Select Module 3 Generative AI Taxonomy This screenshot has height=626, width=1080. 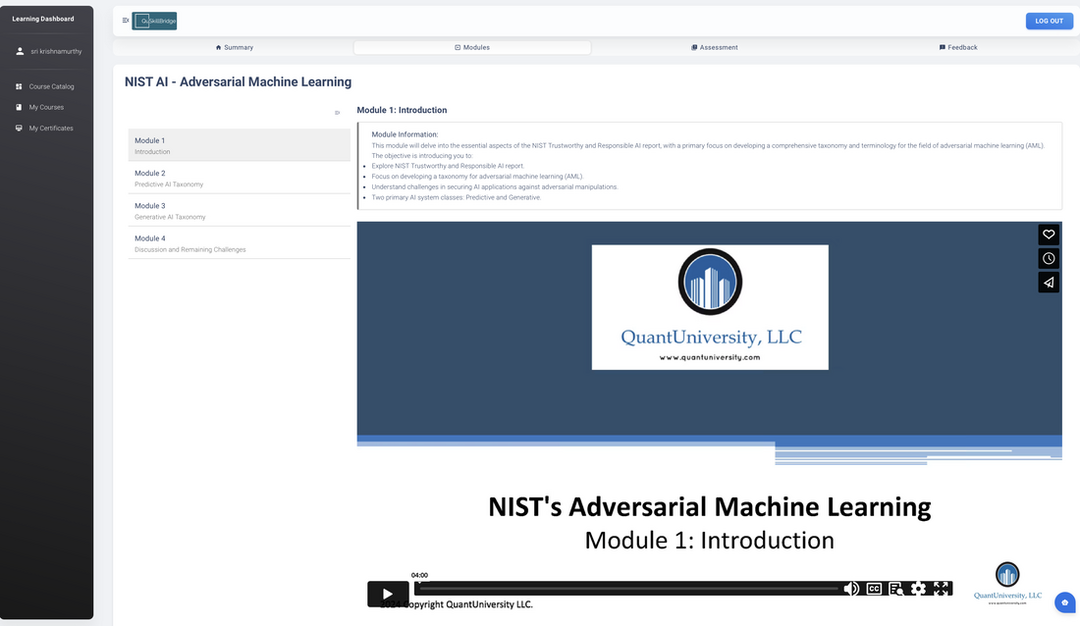tap(239, 211)
